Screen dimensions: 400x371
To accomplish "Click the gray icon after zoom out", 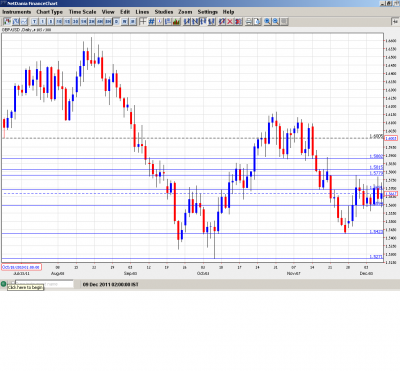I will 284,22.
